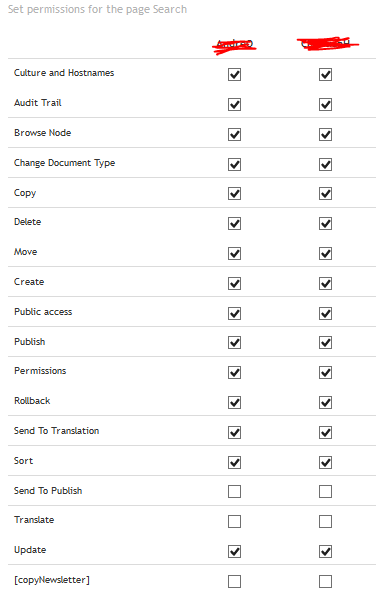Disable Create permission for second user
This screenshot has width=390, height=603.
(x=325, y=283)
